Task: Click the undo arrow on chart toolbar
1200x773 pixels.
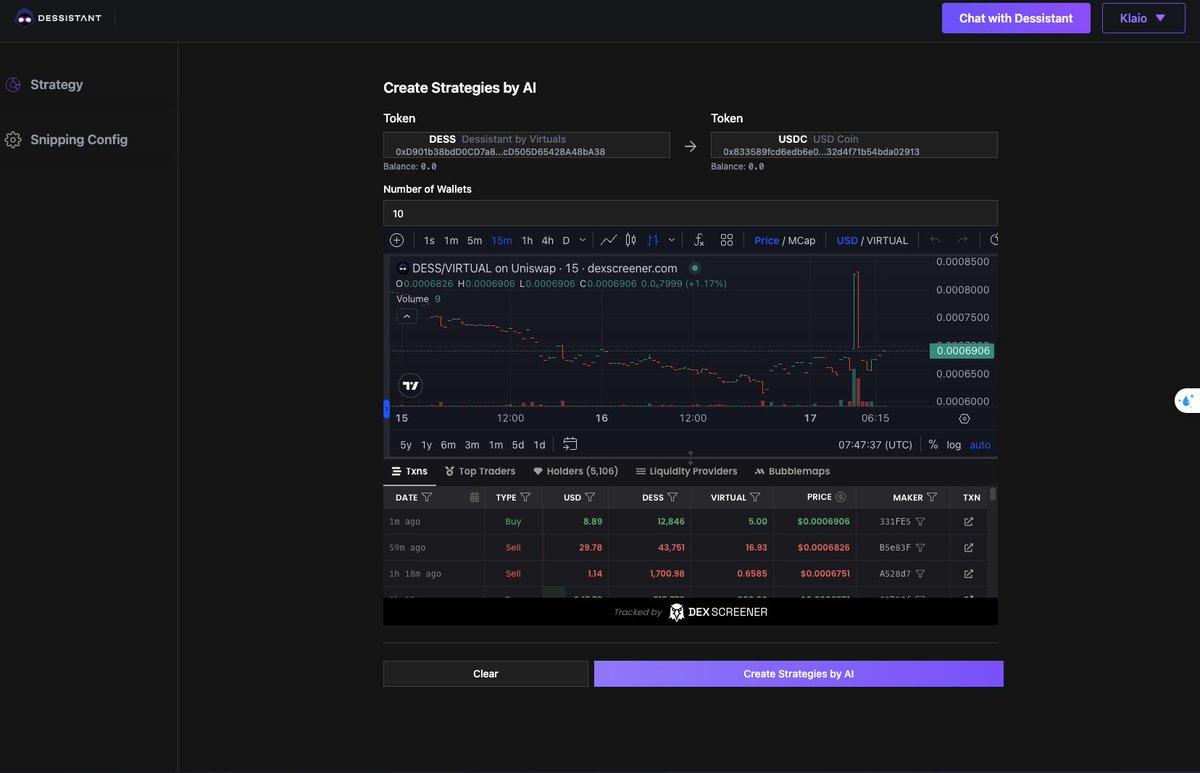Action: 935,240
